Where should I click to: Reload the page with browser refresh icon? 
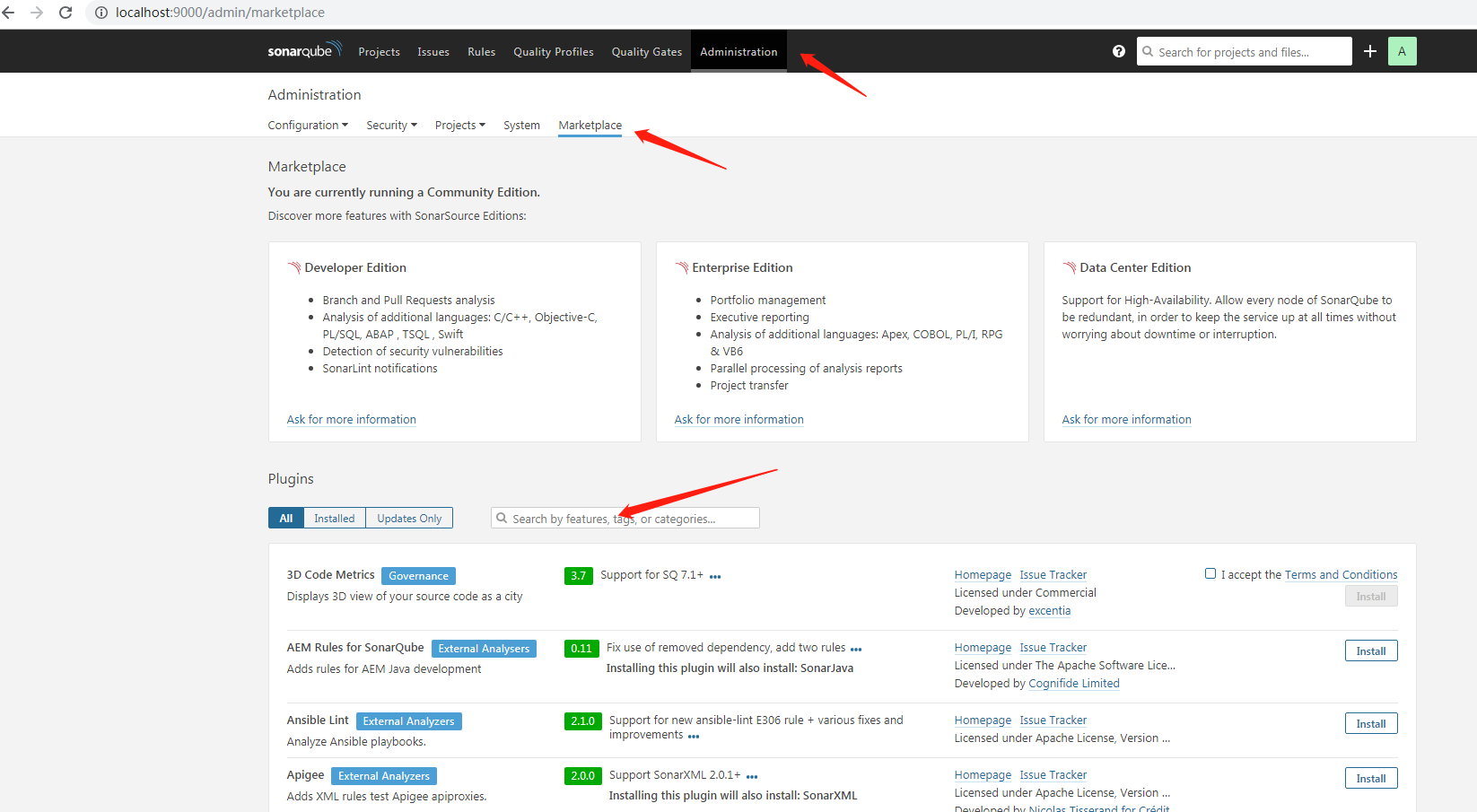66,13
